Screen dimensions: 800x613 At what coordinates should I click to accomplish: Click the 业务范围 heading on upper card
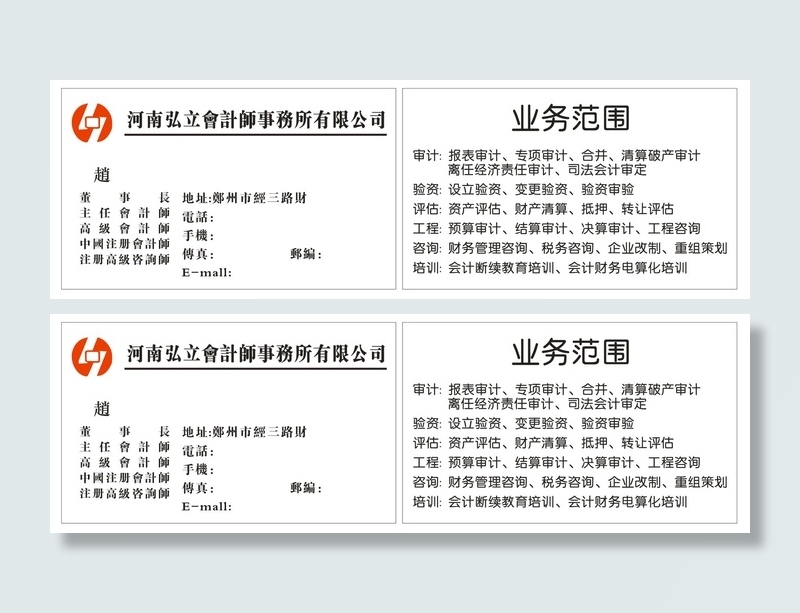point(570,118)
